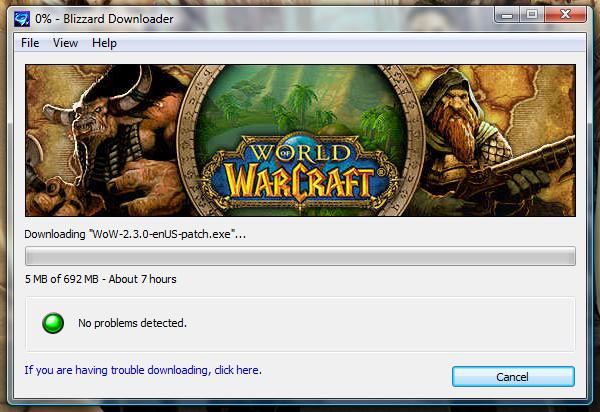This screenshot has width=600, height=412.
Task: Click the green status indicator light
Action: [53, 323]
